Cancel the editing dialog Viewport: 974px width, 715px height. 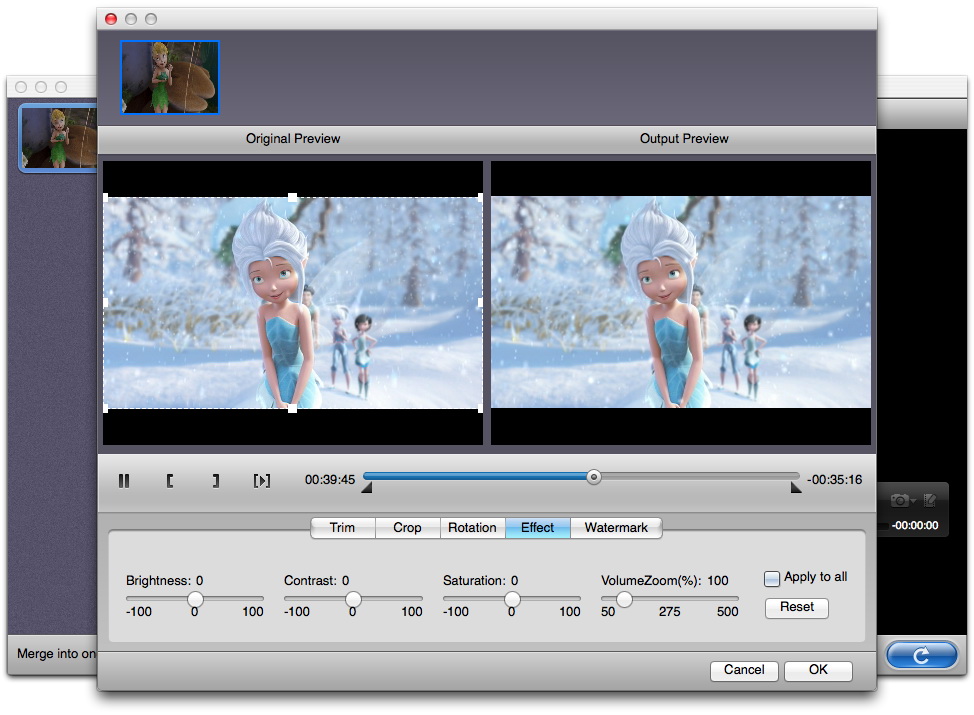click(744, 670)
